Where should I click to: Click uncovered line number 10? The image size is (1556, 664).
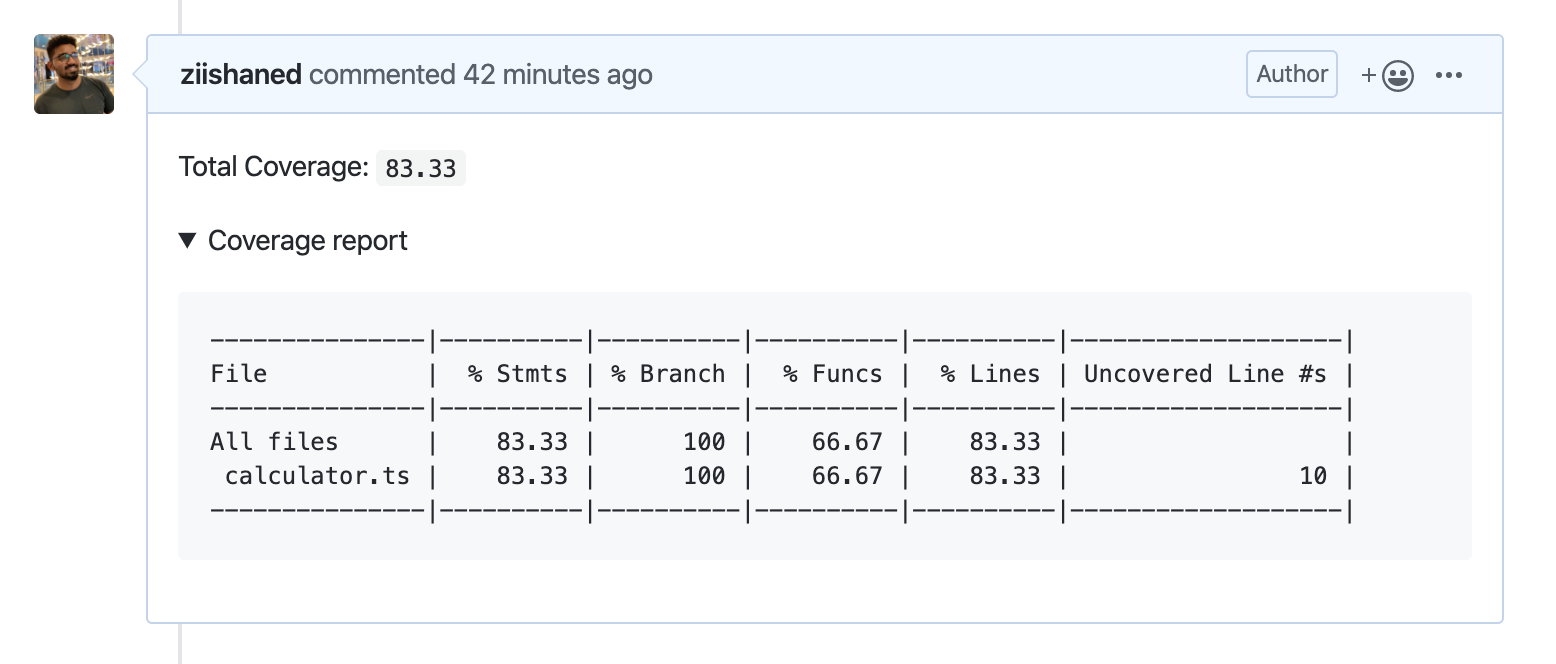coord(1312,476)
